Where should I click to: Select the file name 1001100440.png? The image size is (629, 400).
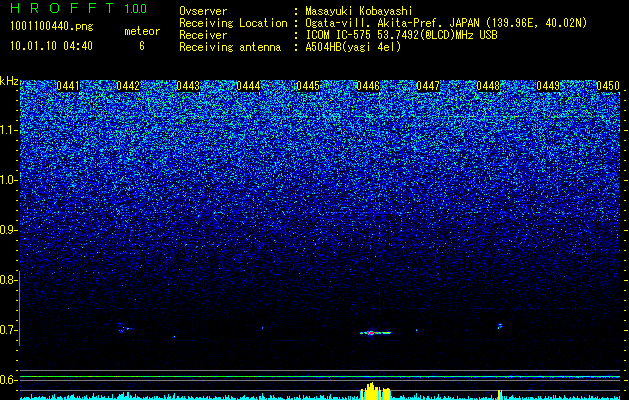pos(52,27)
